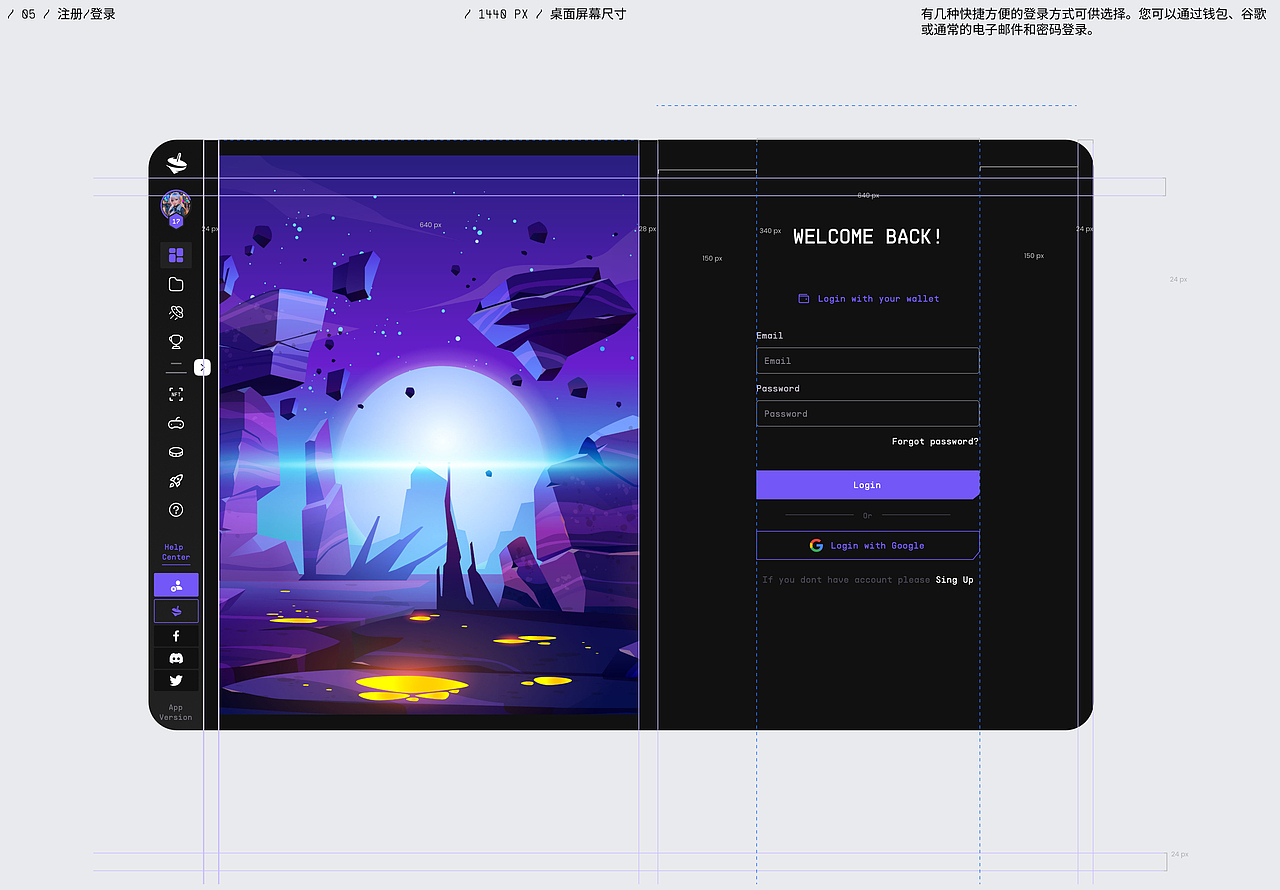
Task: Open the trophy icon in sidebar
Action: 176,342
